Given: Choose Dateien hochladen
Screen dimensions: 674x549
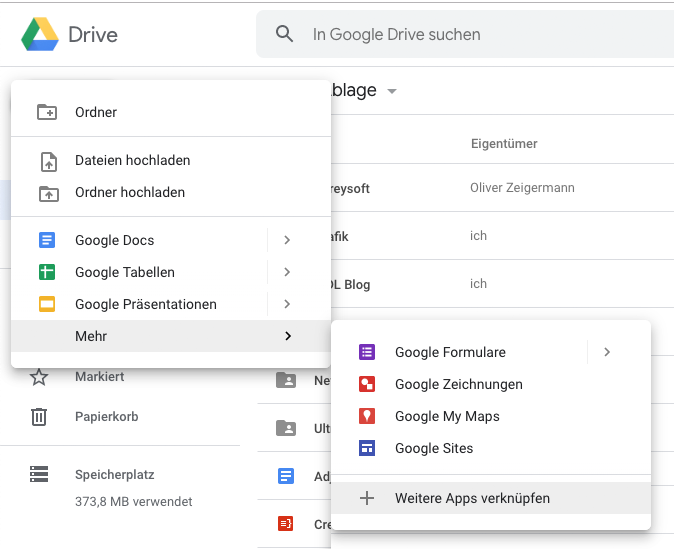Looking at the screenshot, I should [x=171, y=160].
